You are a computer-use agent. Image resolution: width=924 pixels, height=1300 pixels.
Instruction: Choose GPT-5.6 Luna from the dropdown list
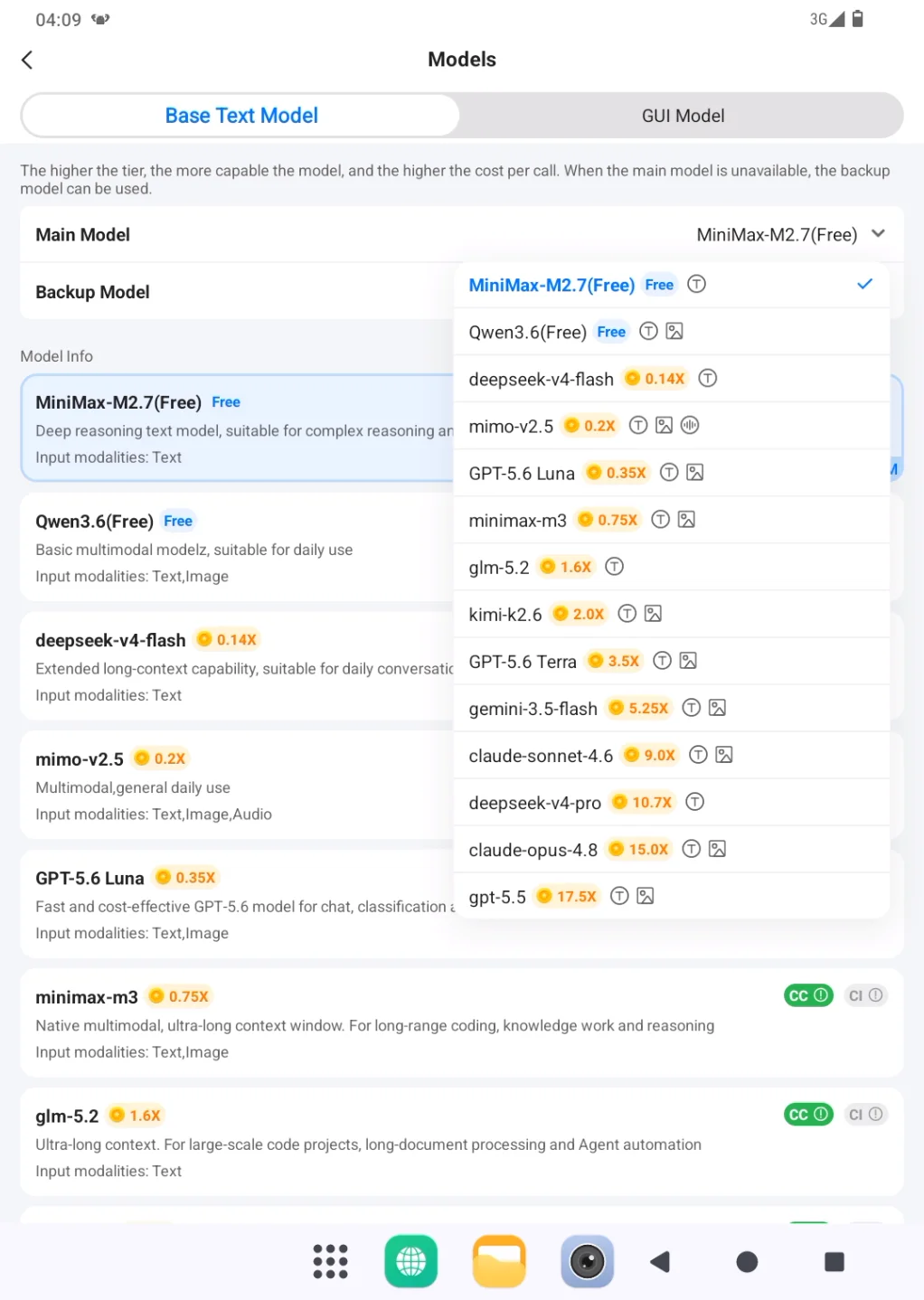point(672,473)
